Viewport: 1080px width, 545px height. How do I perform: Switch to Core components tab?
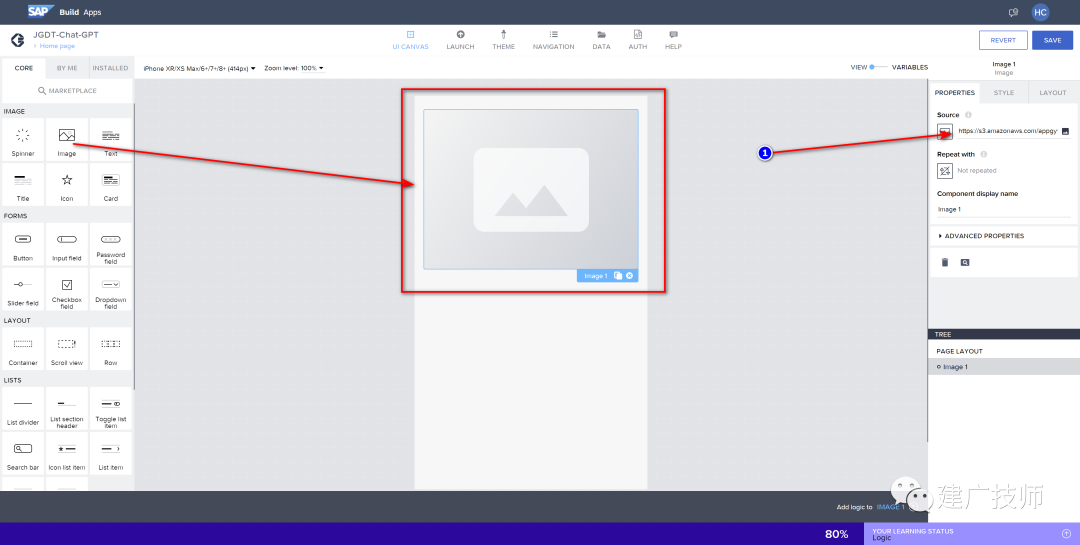click(24, 68)
